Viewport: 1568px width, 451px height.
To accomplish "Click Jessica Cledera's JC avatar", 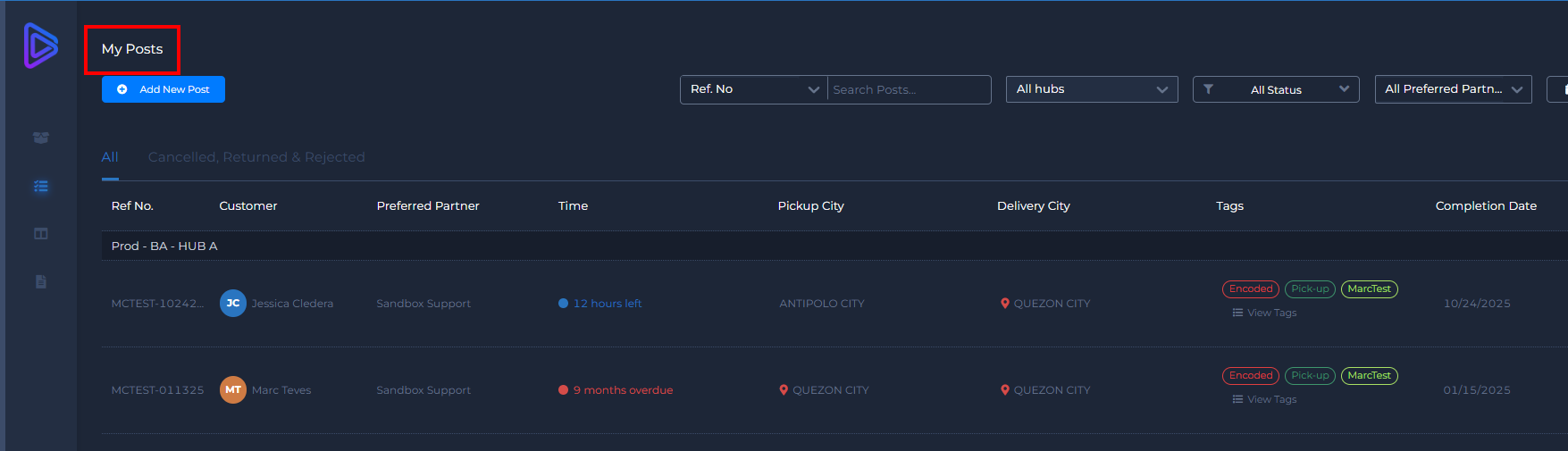I will pyautogui.click(x=233, y=304).
